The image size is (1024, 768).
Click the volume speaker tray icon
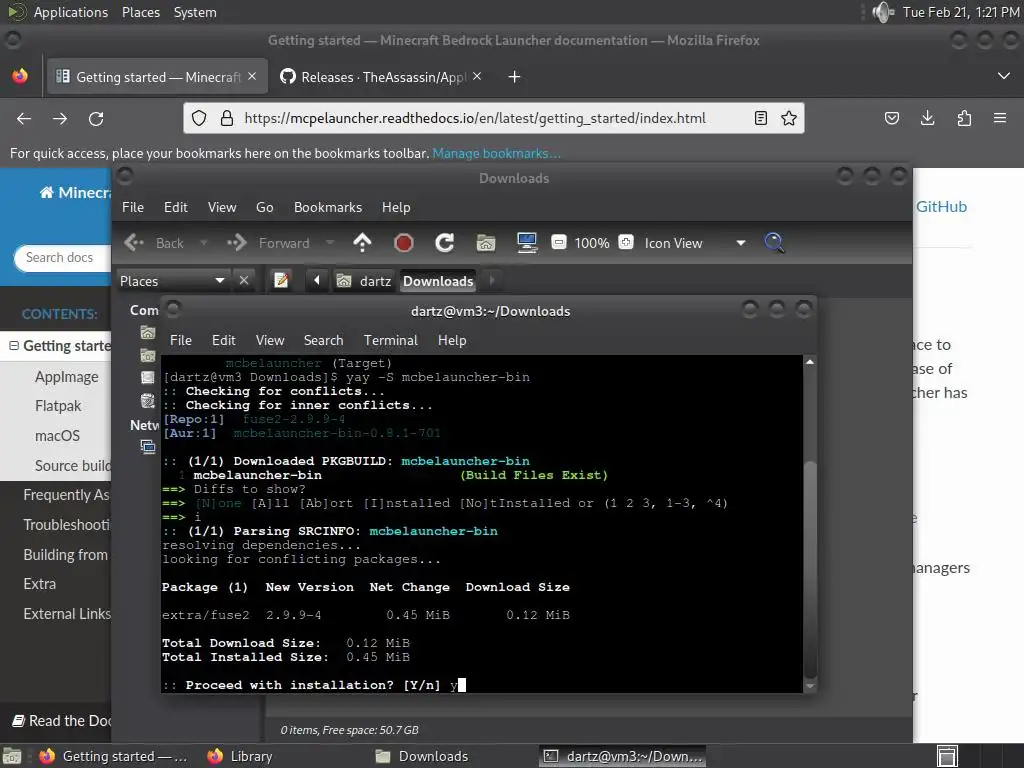(x=882, y=12)
